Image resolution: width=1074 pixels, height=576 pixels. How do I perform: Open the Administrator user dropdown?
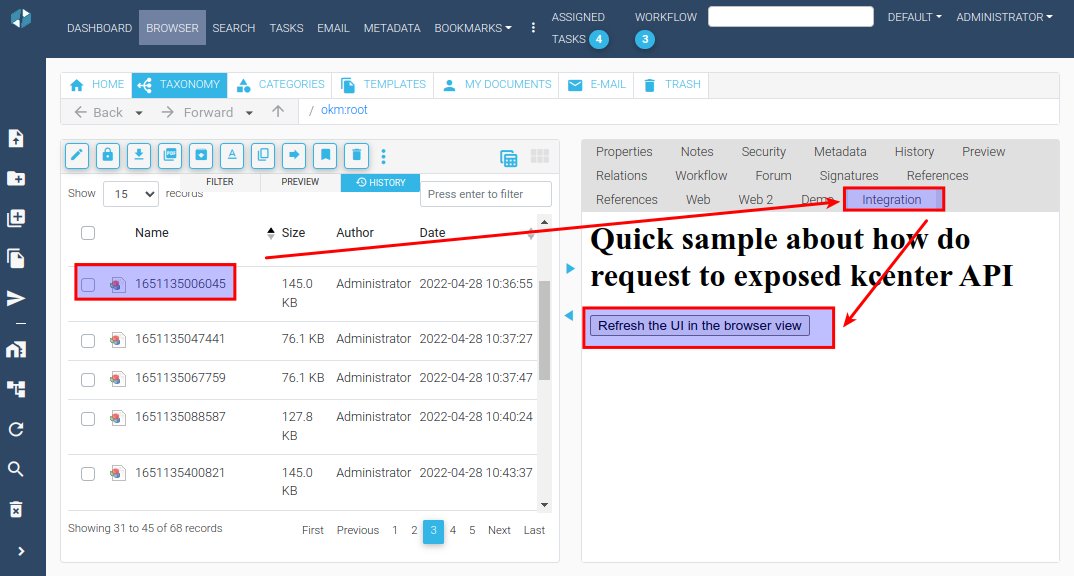(x=1004, y=17)
